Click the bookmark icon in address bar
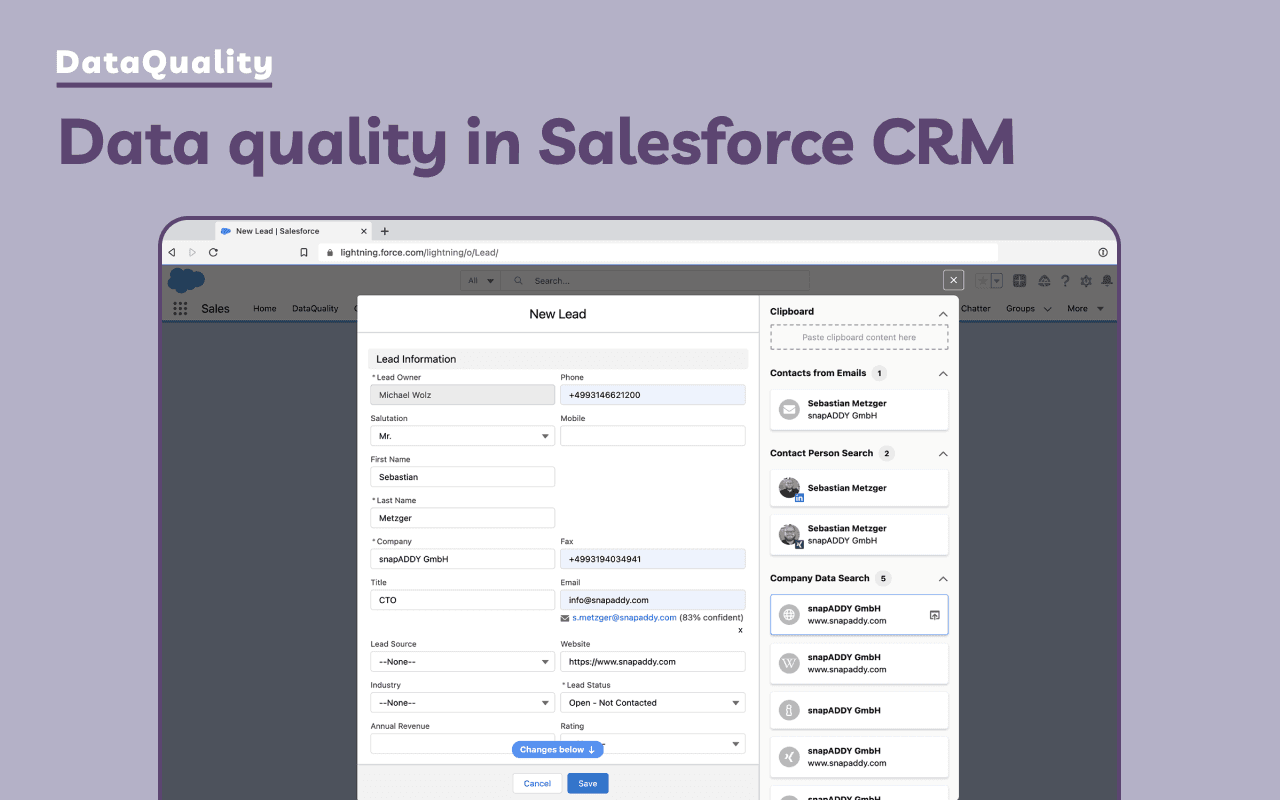Screen dimensions: 1280x800 (x=304, y=253)
